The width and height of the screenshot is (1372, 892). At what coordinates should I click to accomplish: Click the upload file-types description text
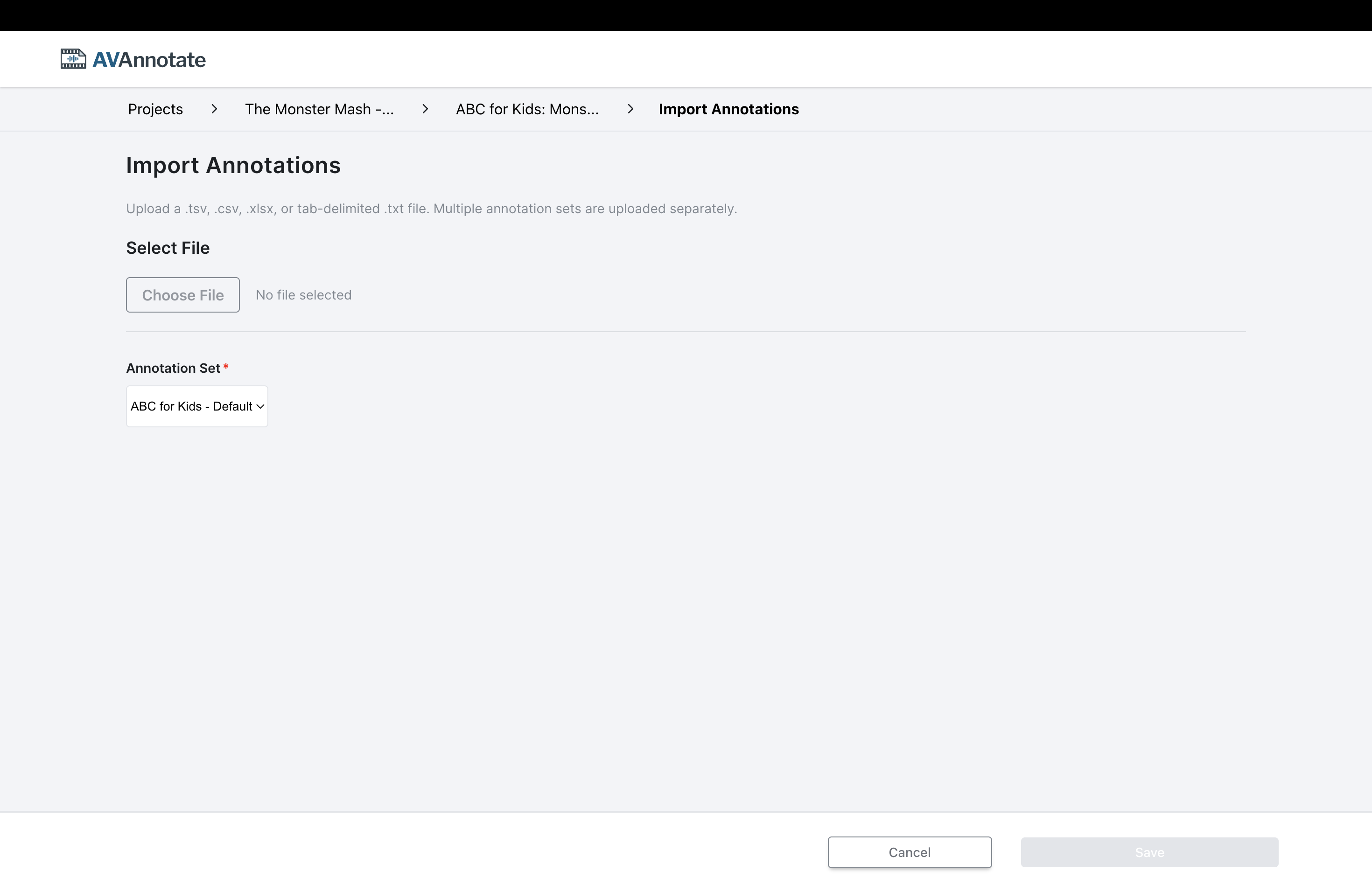pos(431,209)
